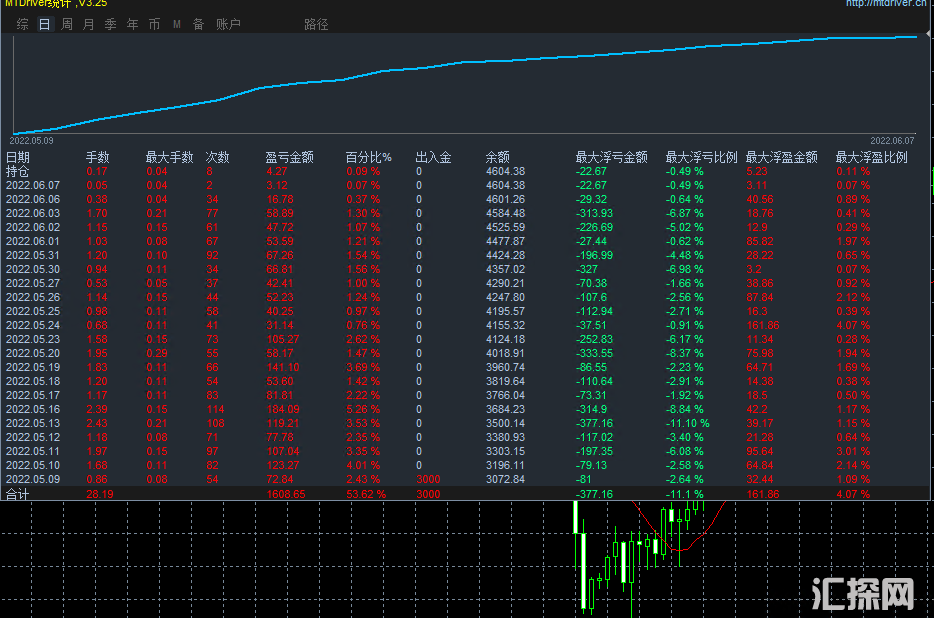Select the 日 daily statistics tab
The image size is (934, 618).
(44, 24)
